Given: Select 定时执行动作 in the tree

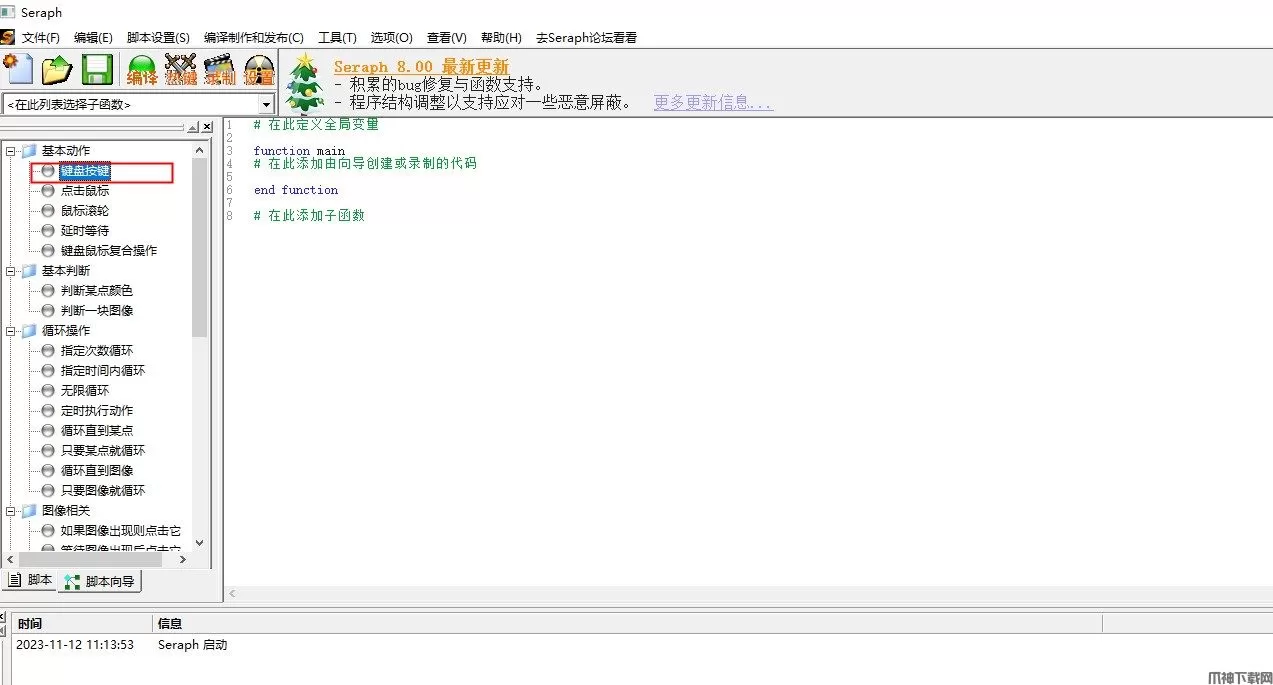Looking at the screenshot, I should 97,411.
